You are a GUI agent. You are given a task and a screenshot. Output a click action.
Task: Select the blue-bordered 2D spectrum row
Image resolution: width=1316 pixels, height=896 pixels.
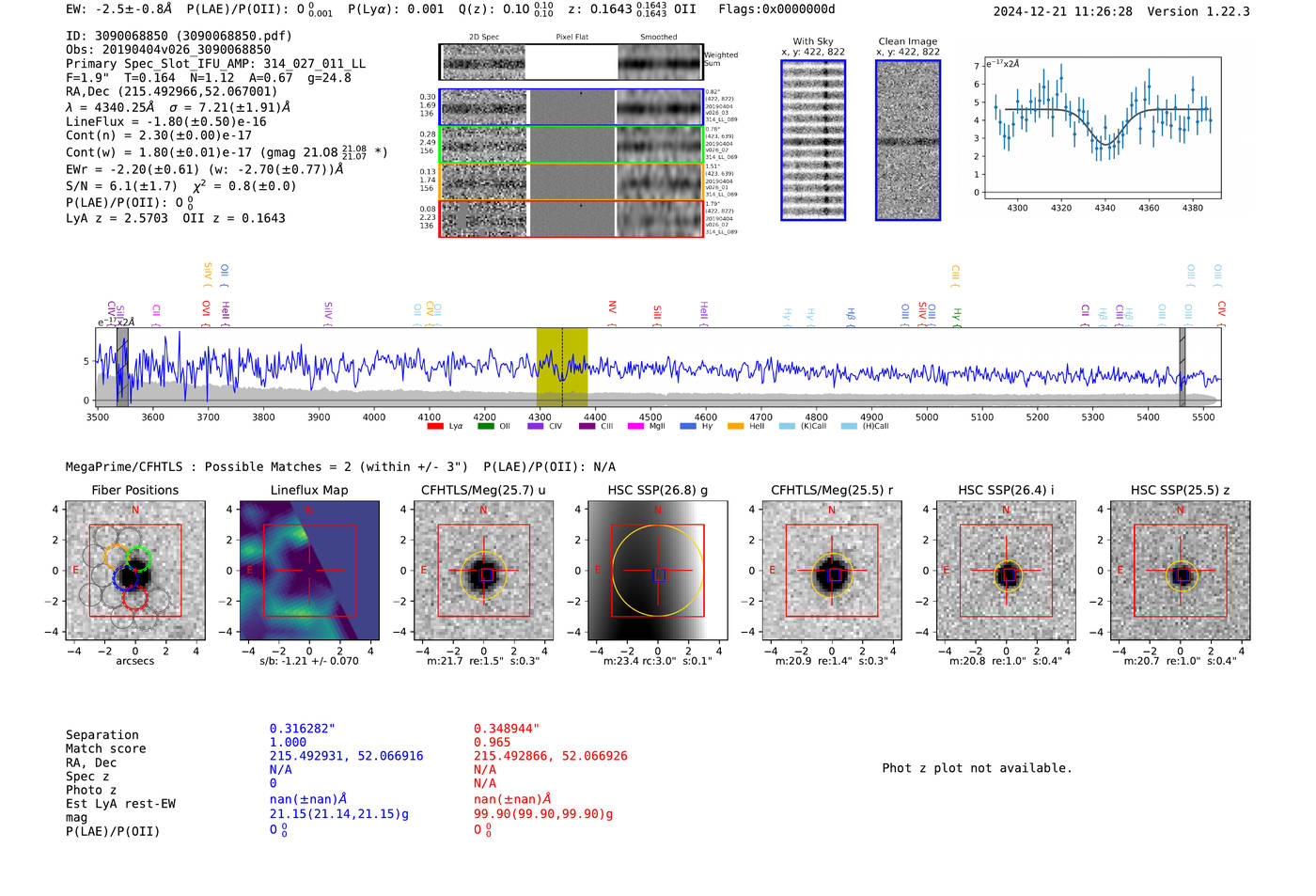[x=572, y=107]
